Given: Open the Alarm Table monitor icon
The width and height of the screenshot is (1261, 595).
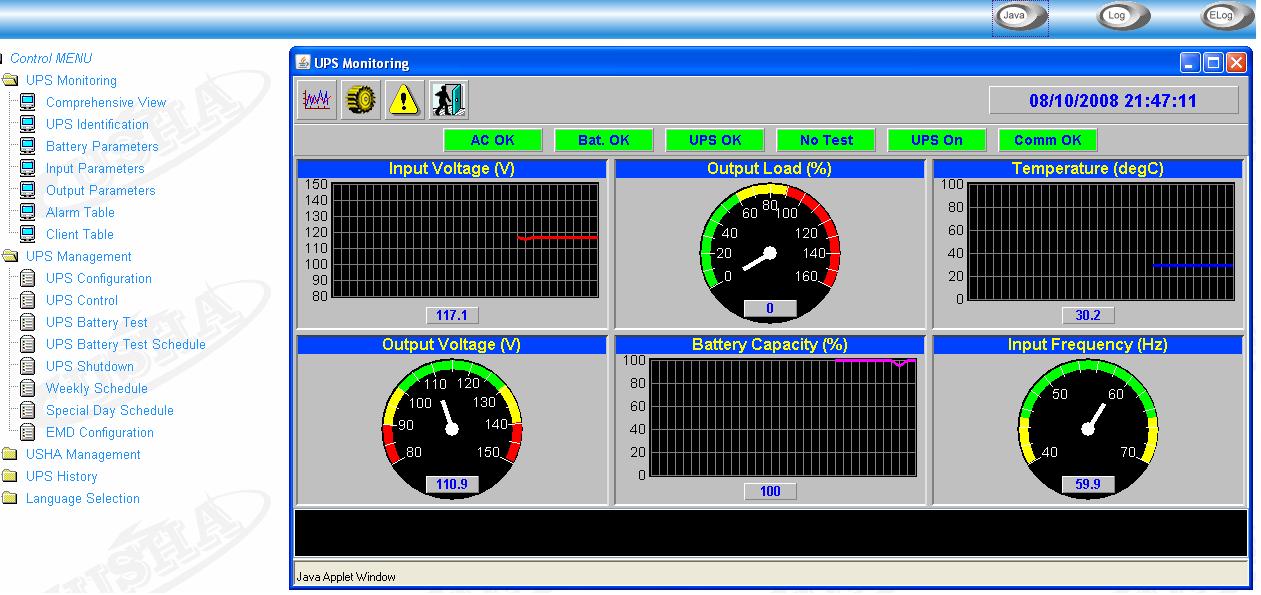Looking at the screenshot, I should click(26, 212).
